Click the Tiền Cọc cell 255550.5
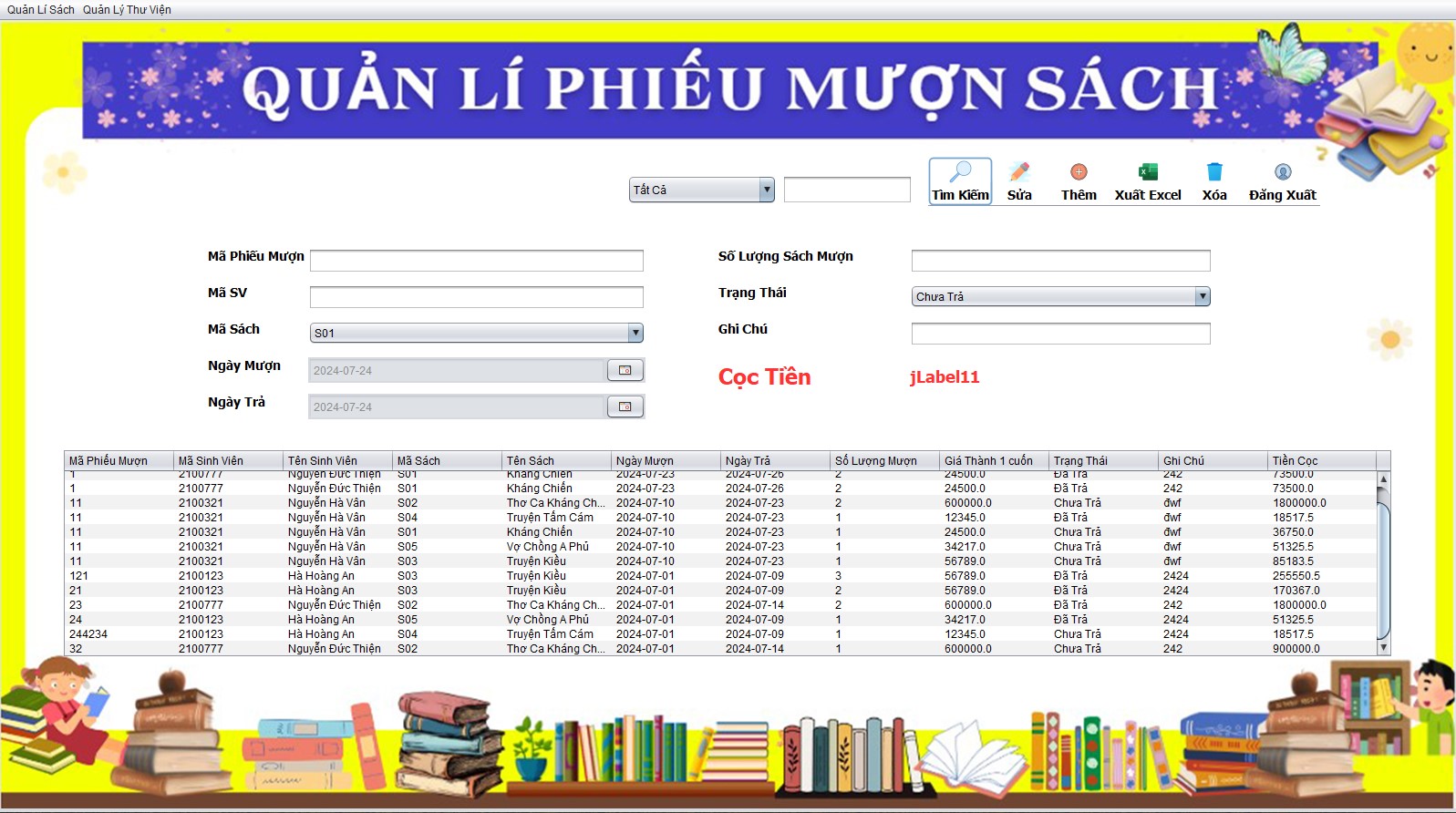 click(x=1322, y=575)
